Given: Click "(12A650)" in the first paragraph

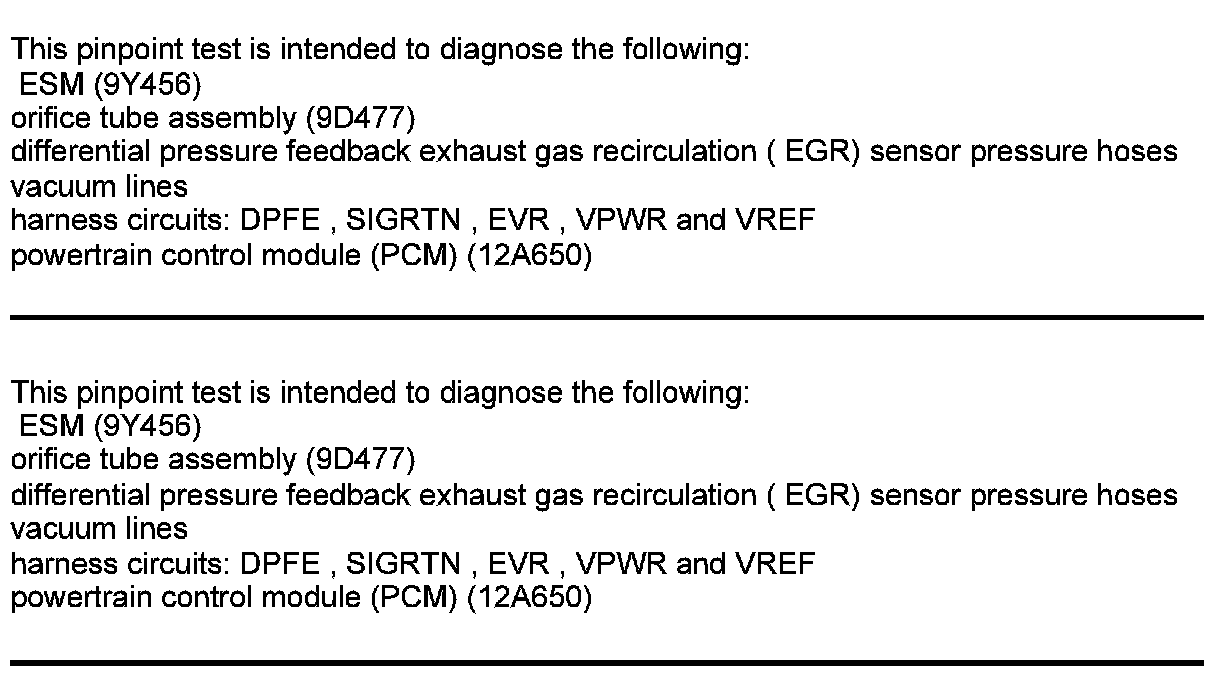Looking at the screenshot, I should click(530, 255).
